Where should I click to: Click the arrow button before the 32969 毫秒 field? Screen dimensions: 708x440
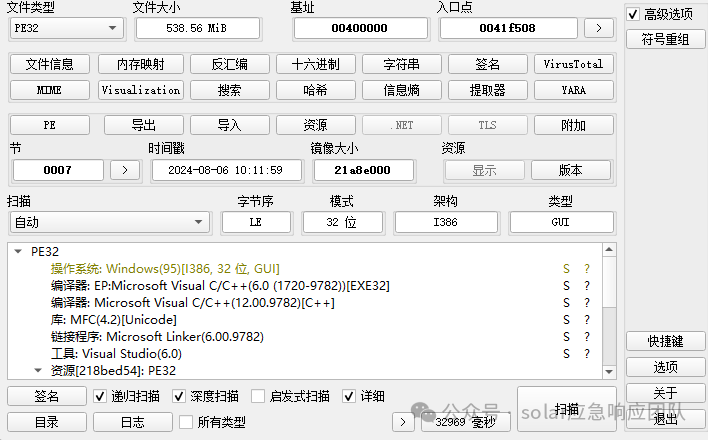coord(403,422)
